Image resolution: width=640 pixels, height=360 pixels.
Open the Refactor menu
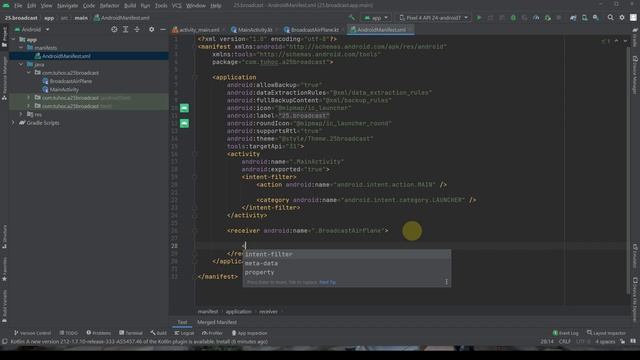point(109,6)
